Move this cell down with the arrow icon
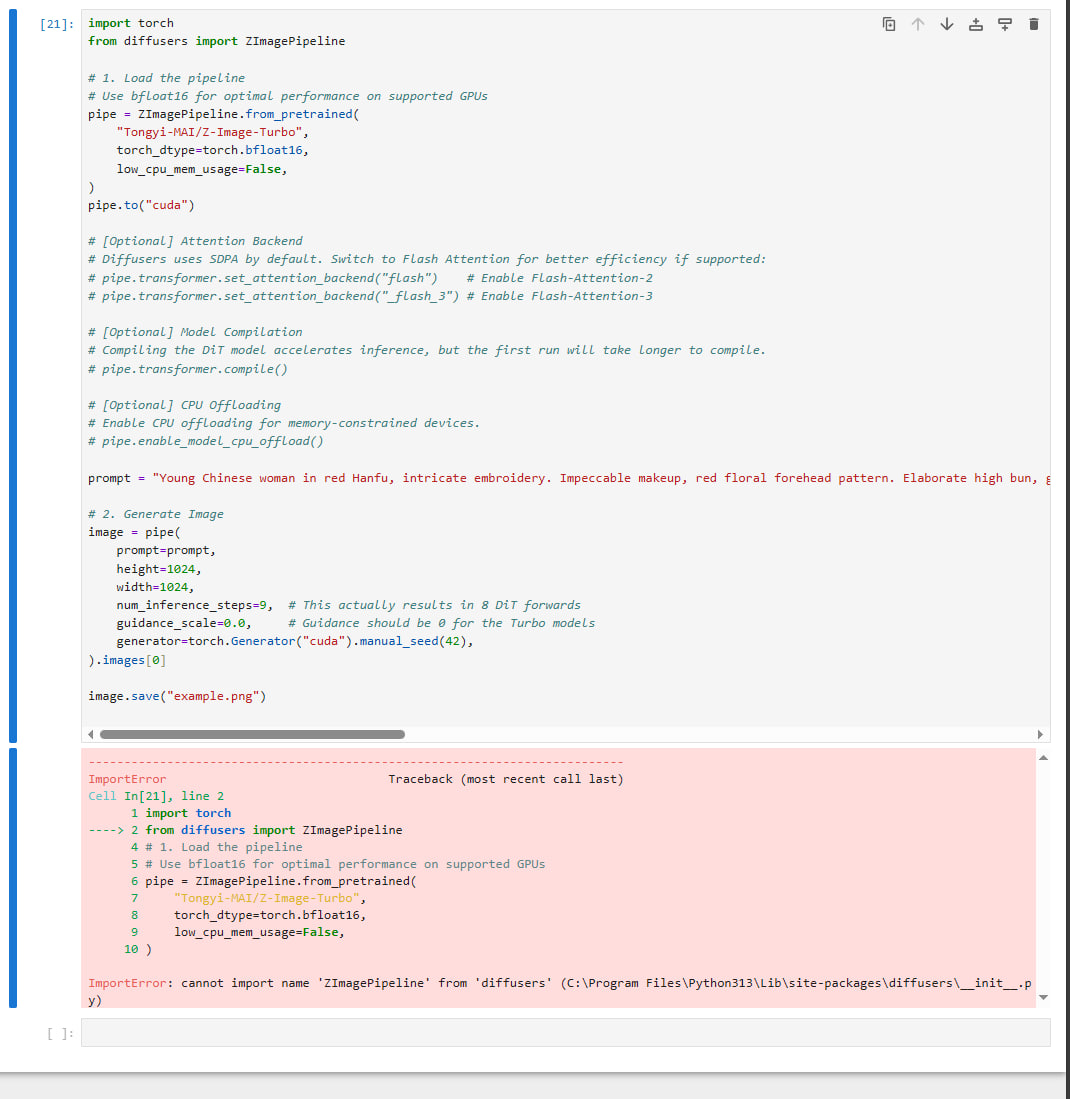This screenshot has width=1070, height=1099. 947,24
